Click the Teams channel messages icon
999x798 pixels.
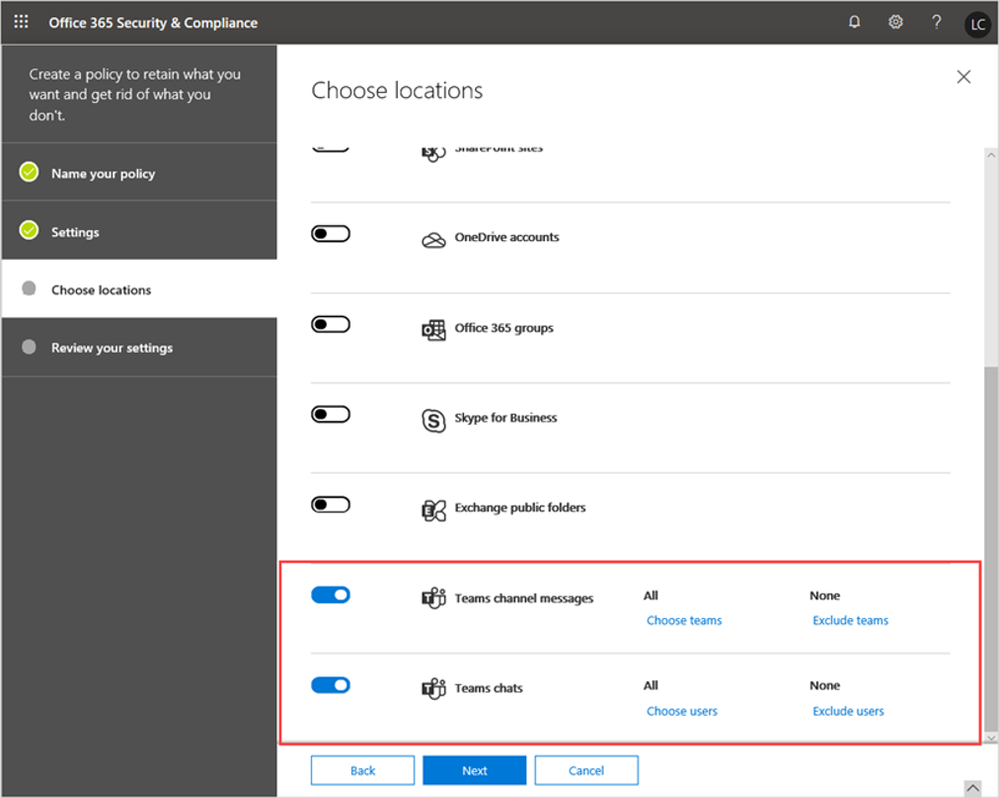point(434,599)
